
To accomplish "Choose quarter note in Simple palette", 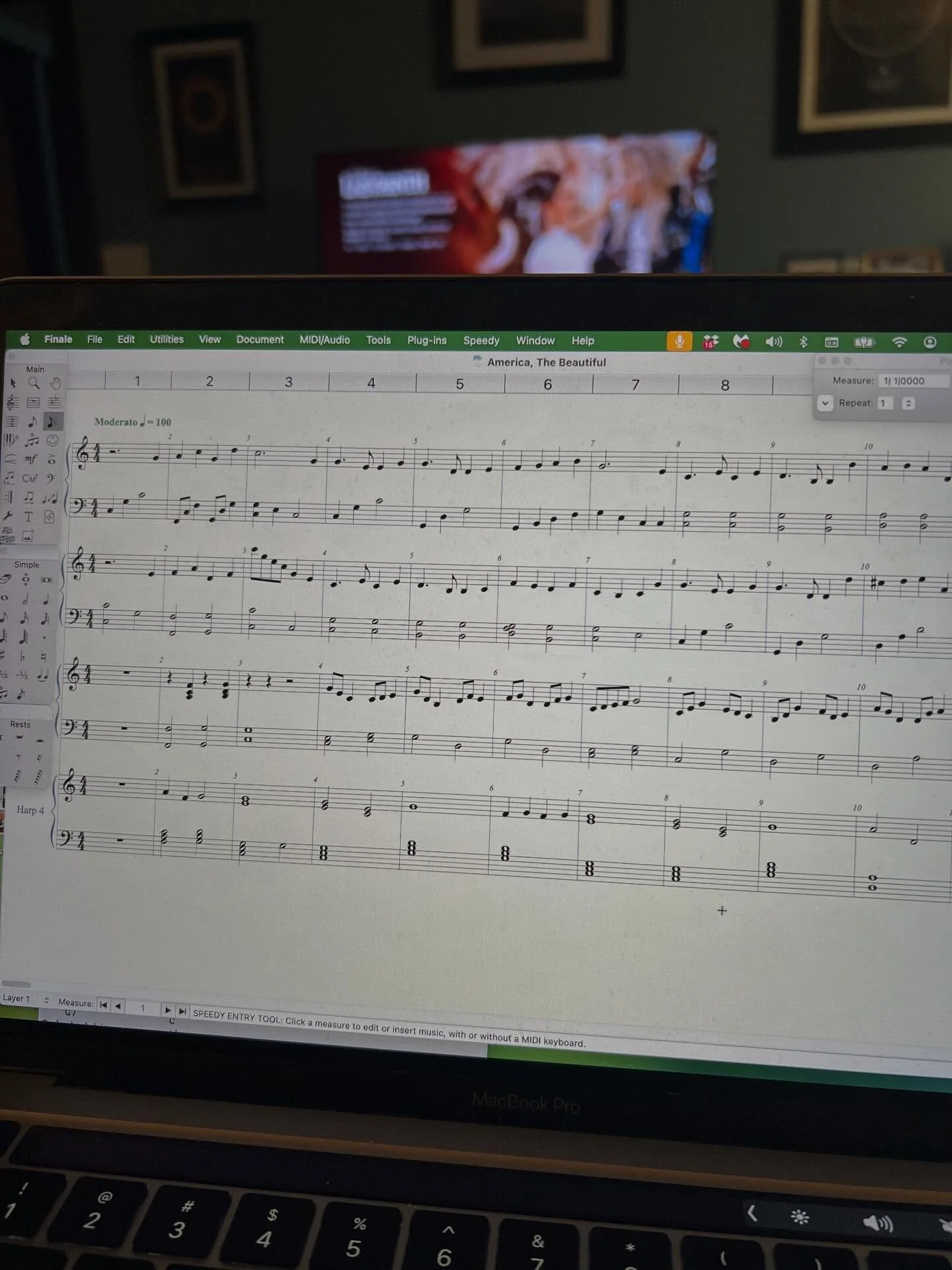I will tap(46, 600).
